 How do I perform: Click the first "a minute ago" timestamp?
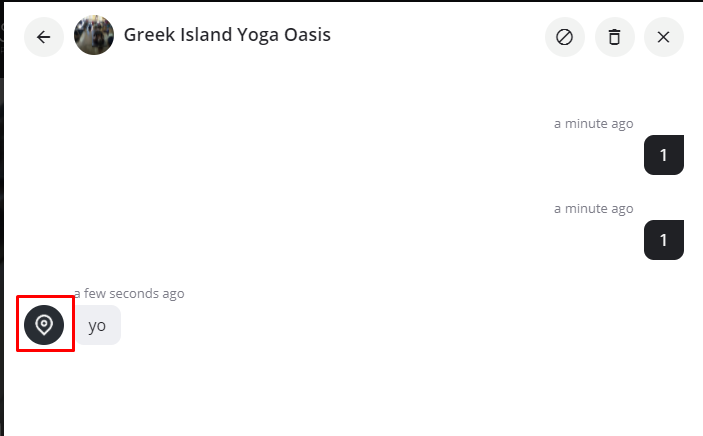tap(593, 124)
